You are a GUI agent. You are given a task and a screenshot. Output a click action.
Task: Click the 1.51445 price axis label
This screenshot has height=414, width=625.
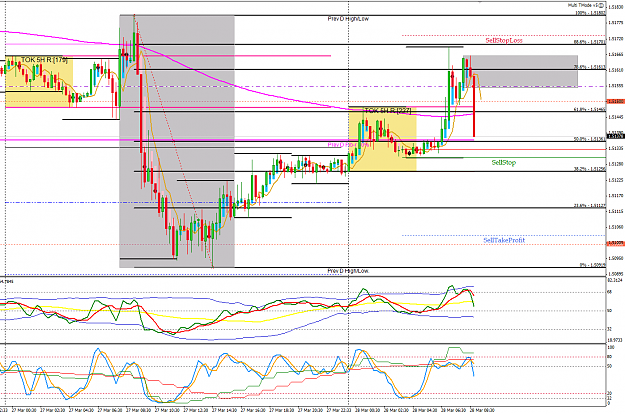(x=616, y=117)
